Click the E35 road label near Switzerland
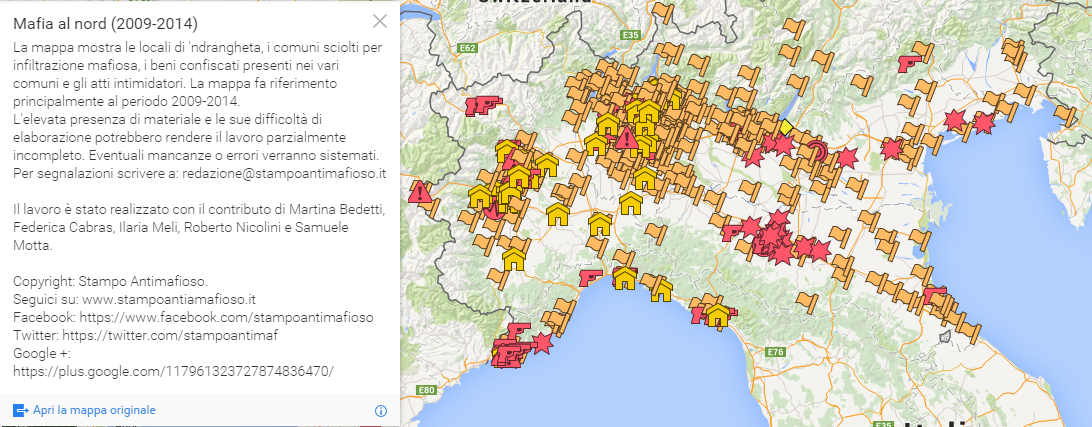The image size is (1092, 427). [x=631, y=35]
